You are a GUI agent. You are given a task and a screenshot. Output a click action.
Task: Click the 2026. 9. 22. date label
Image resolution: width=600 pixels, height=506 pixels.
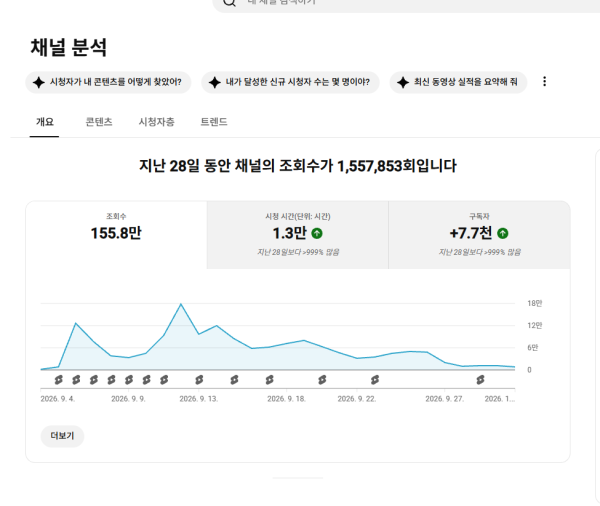[x=357, y=399]
